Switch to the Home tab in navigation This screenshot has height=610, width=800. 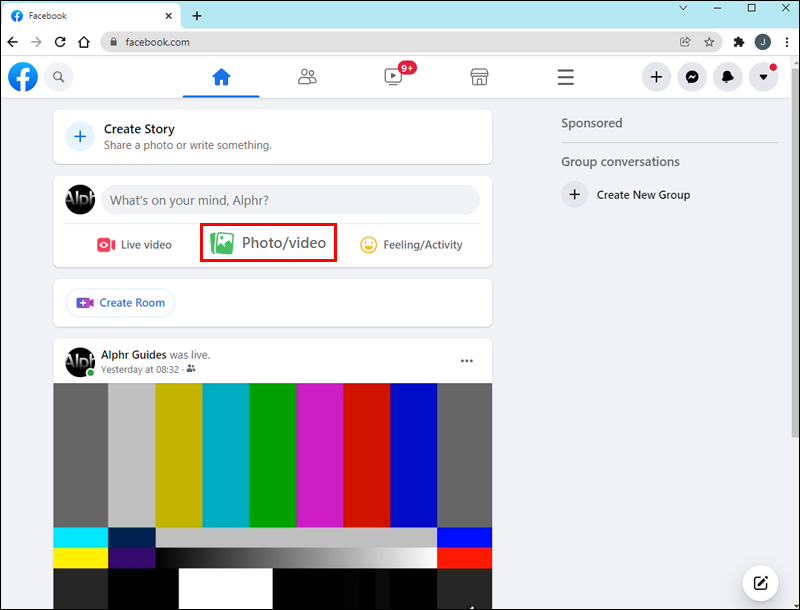pyautogui.click(x=221, y=77)
